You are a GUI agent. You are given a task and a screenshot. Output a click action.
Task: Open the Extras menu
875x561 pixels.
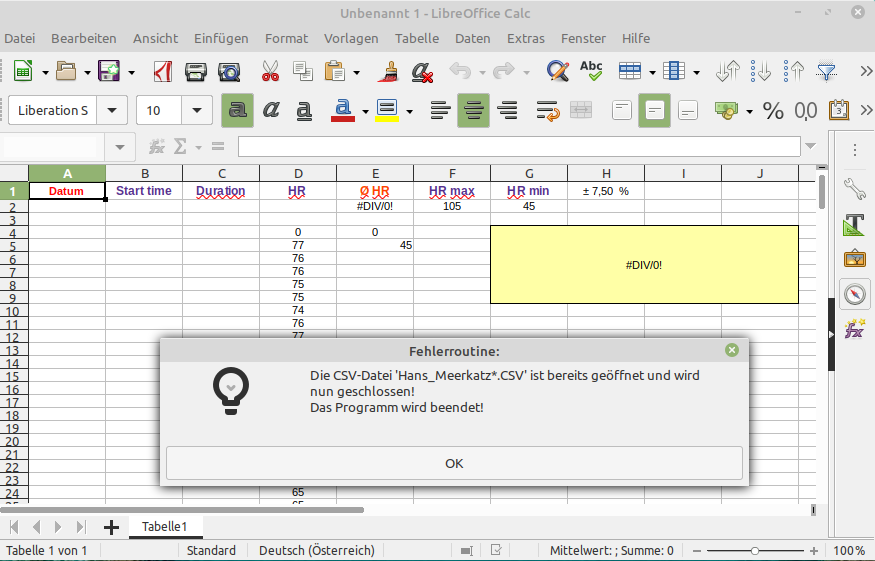pos(526,39)
